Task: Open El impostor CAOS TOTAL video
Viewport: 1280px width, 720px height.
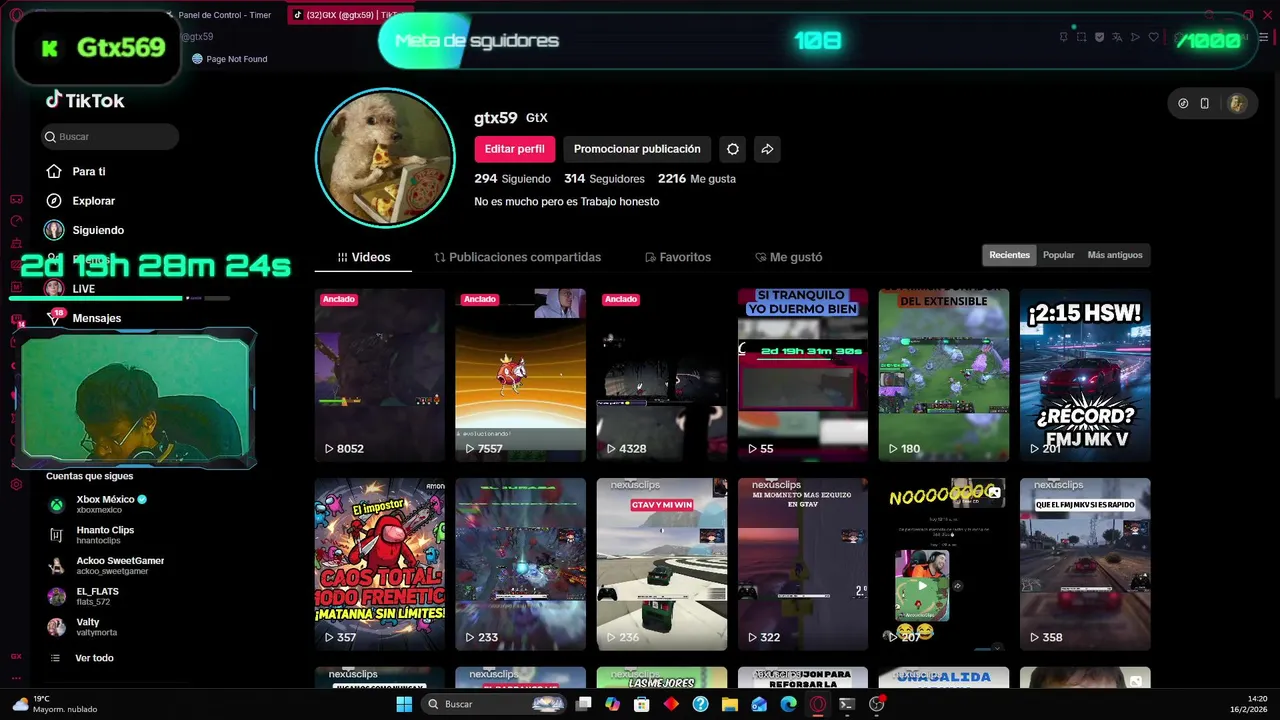Action: coord(380,564)
